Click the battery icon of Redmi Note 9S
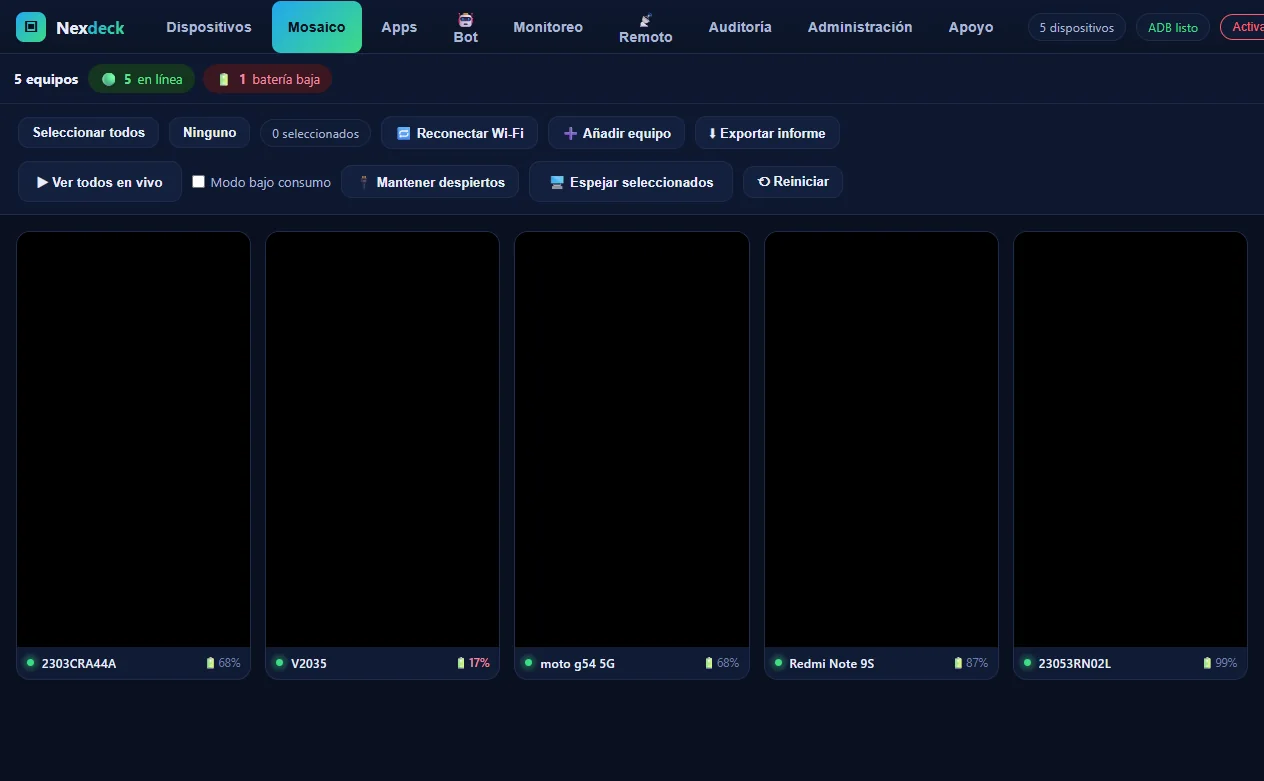 [958, 663]
